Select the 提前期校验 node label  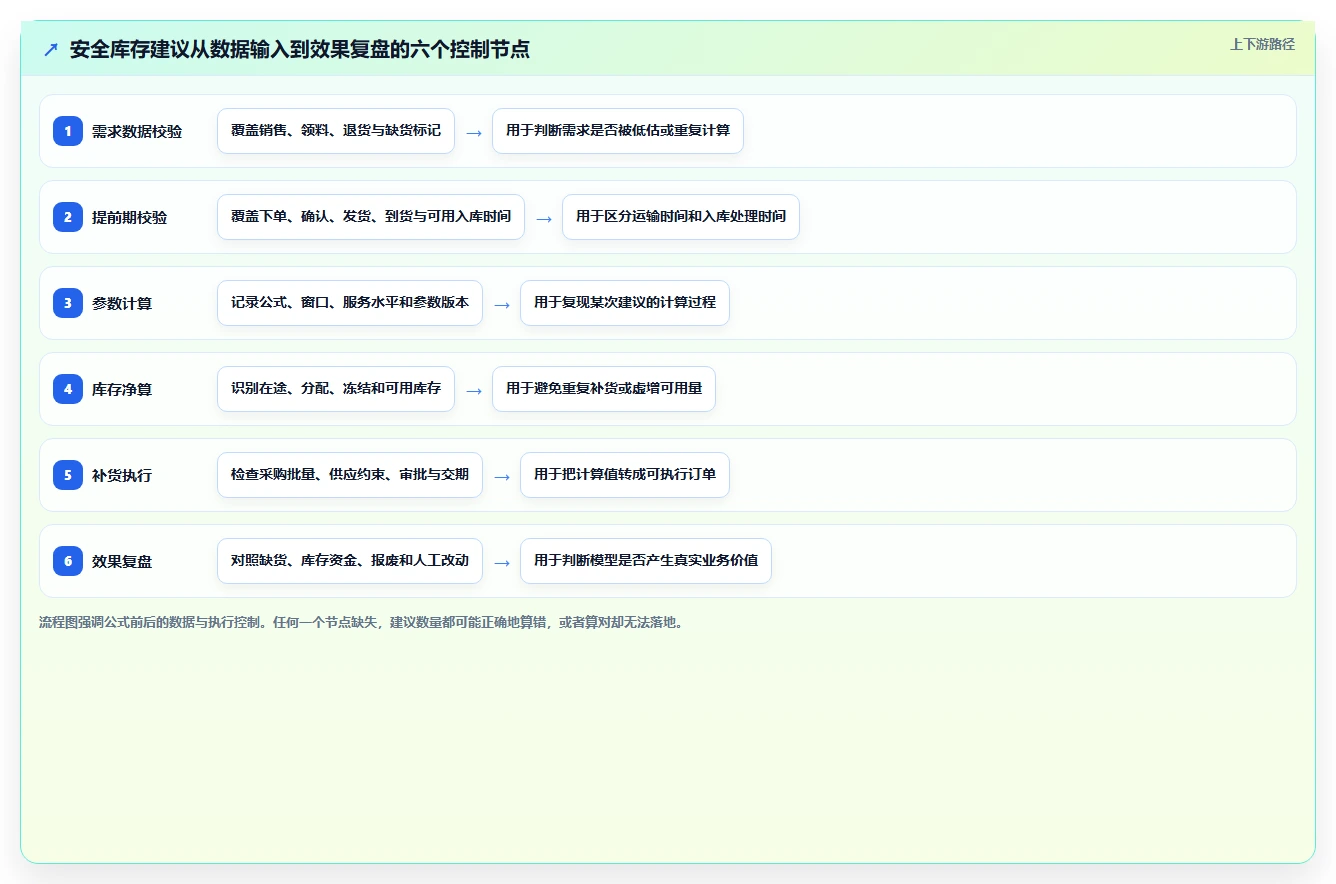click(130, 217)
